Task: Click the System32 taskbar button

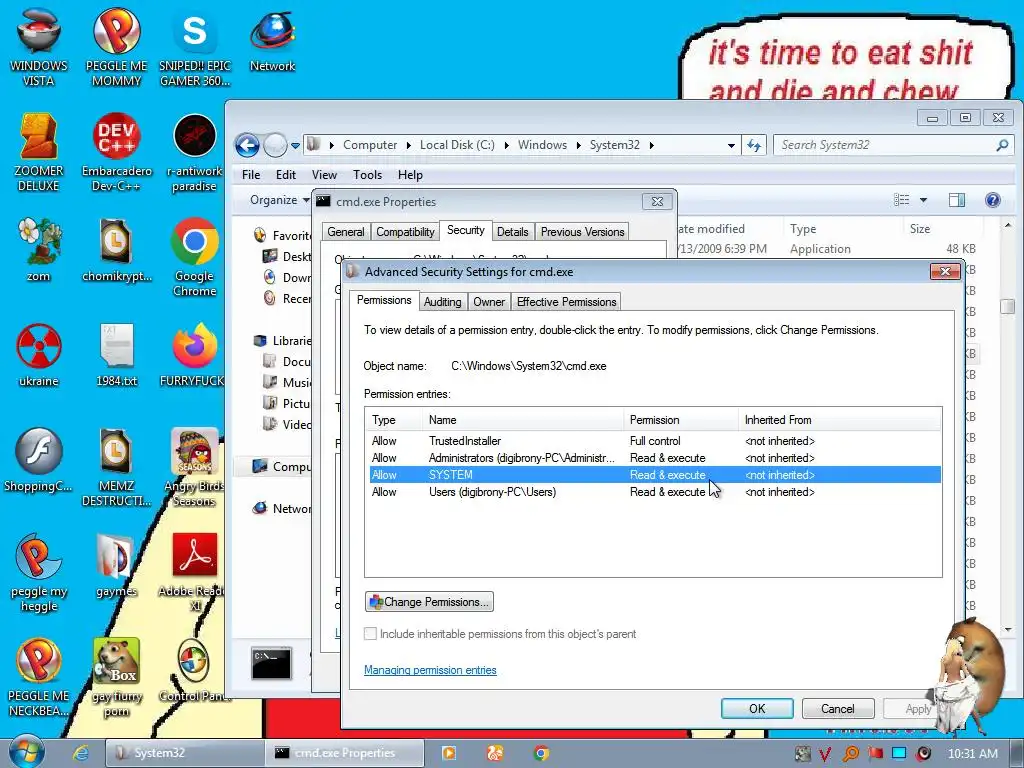Action: click(x=184, y=753)
